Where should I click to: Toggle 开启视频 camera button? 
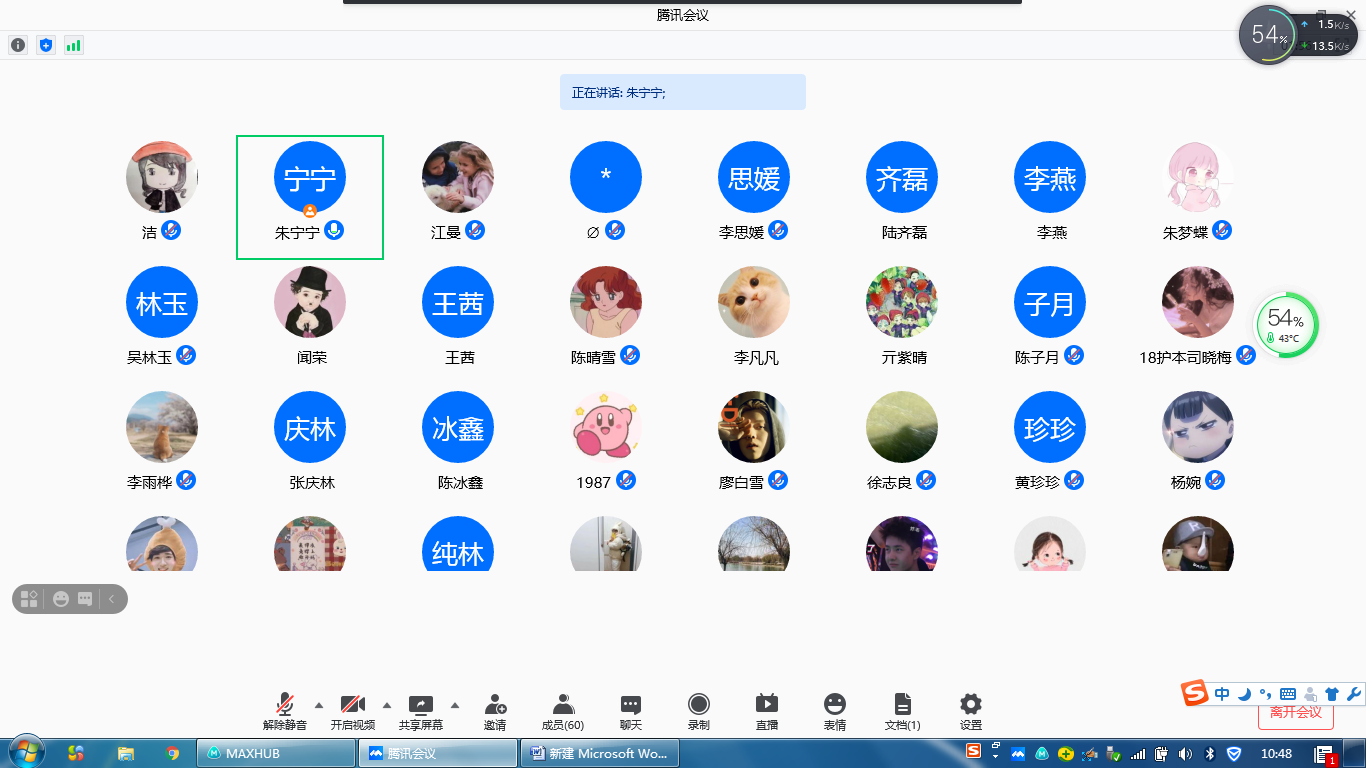pyautogui.click(x=352, y=711)
